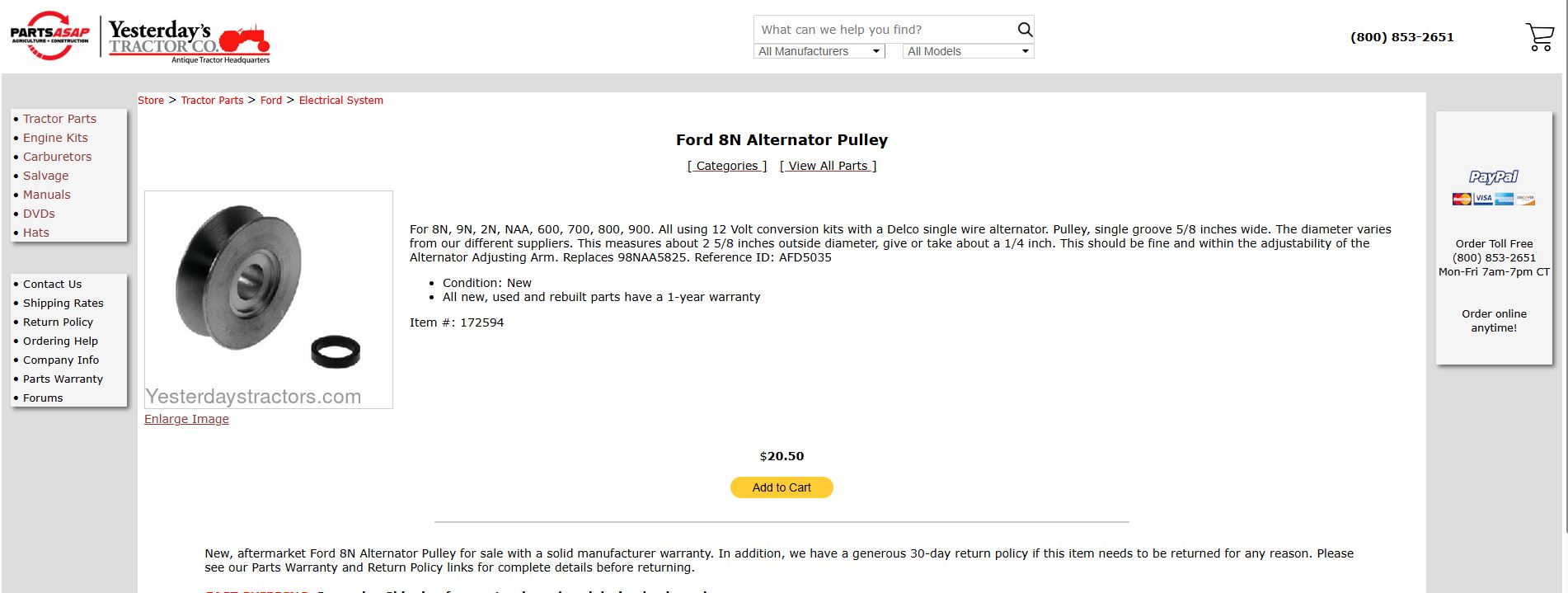Click the PayPal logo

click(1493, 176)
